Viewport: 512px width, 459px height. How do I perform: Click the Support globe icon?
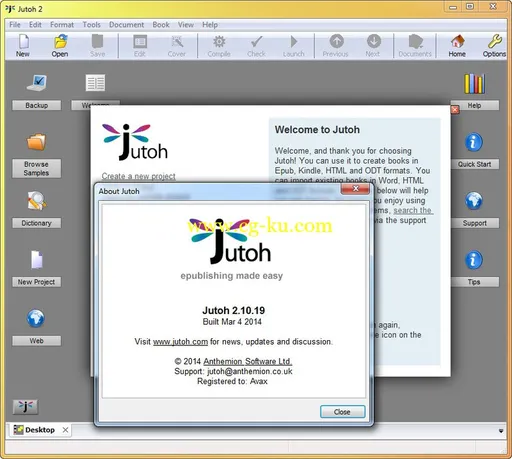pos(474,201)
